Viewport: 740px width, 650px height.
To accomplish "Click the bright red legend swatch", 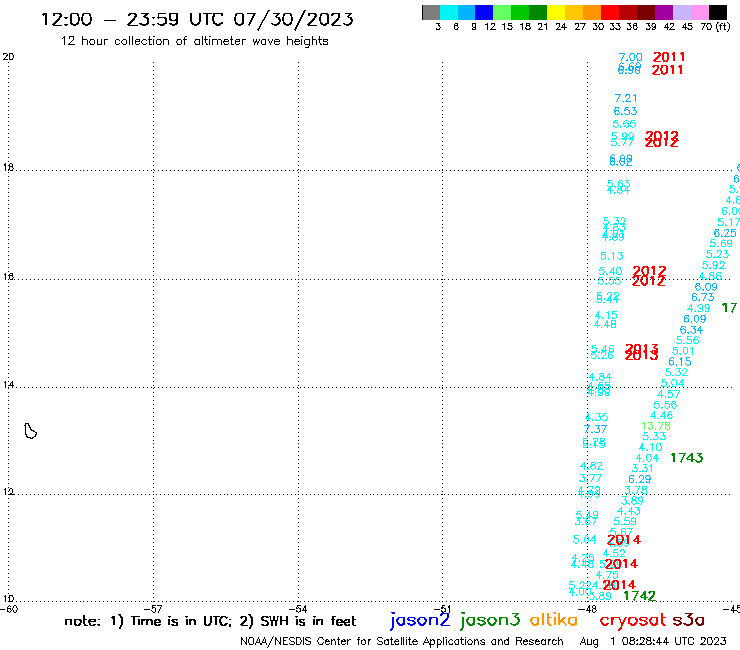I will pos(610,12).
